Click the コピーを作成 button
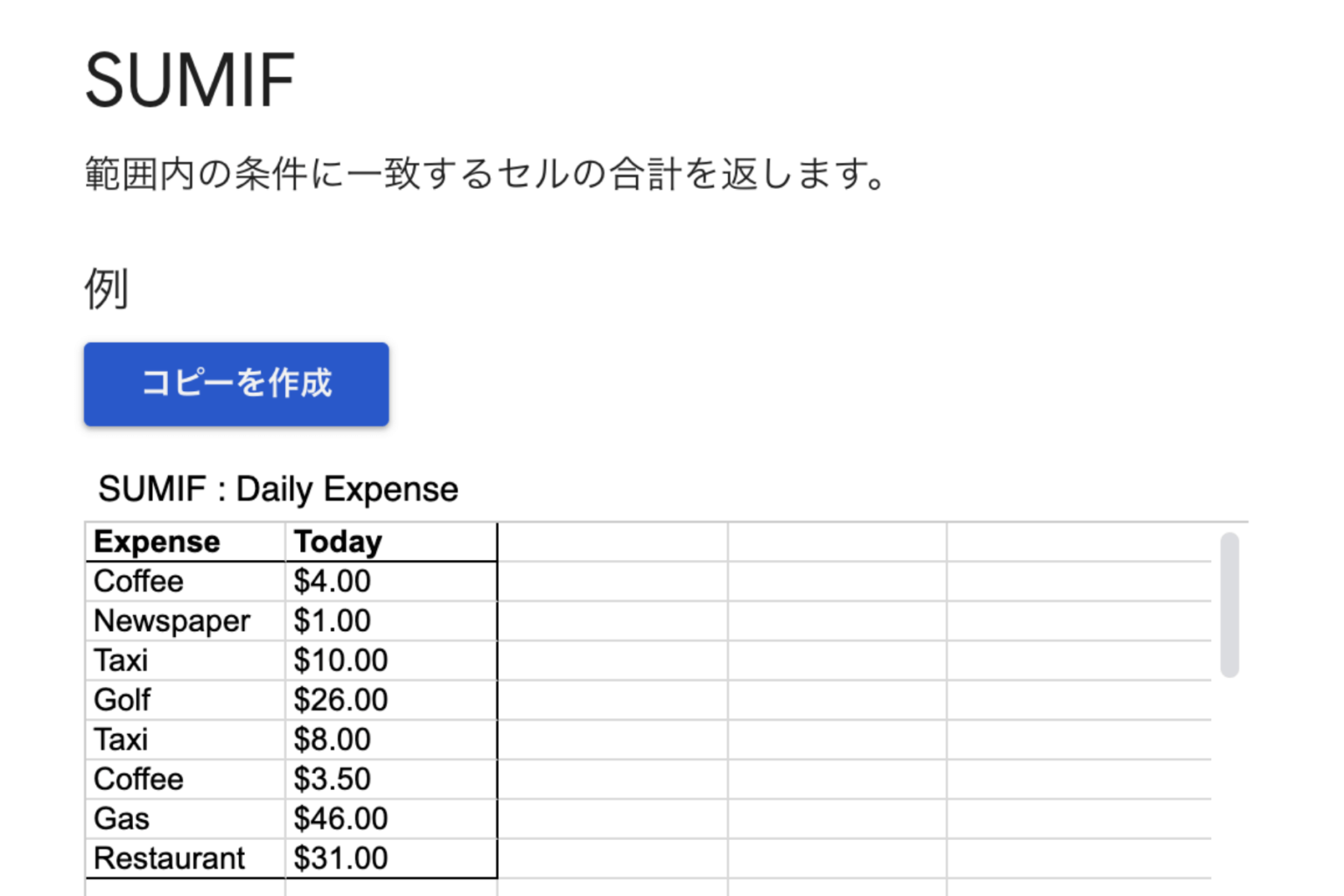The image size is (1344, 896). click(x=235, y=383)
